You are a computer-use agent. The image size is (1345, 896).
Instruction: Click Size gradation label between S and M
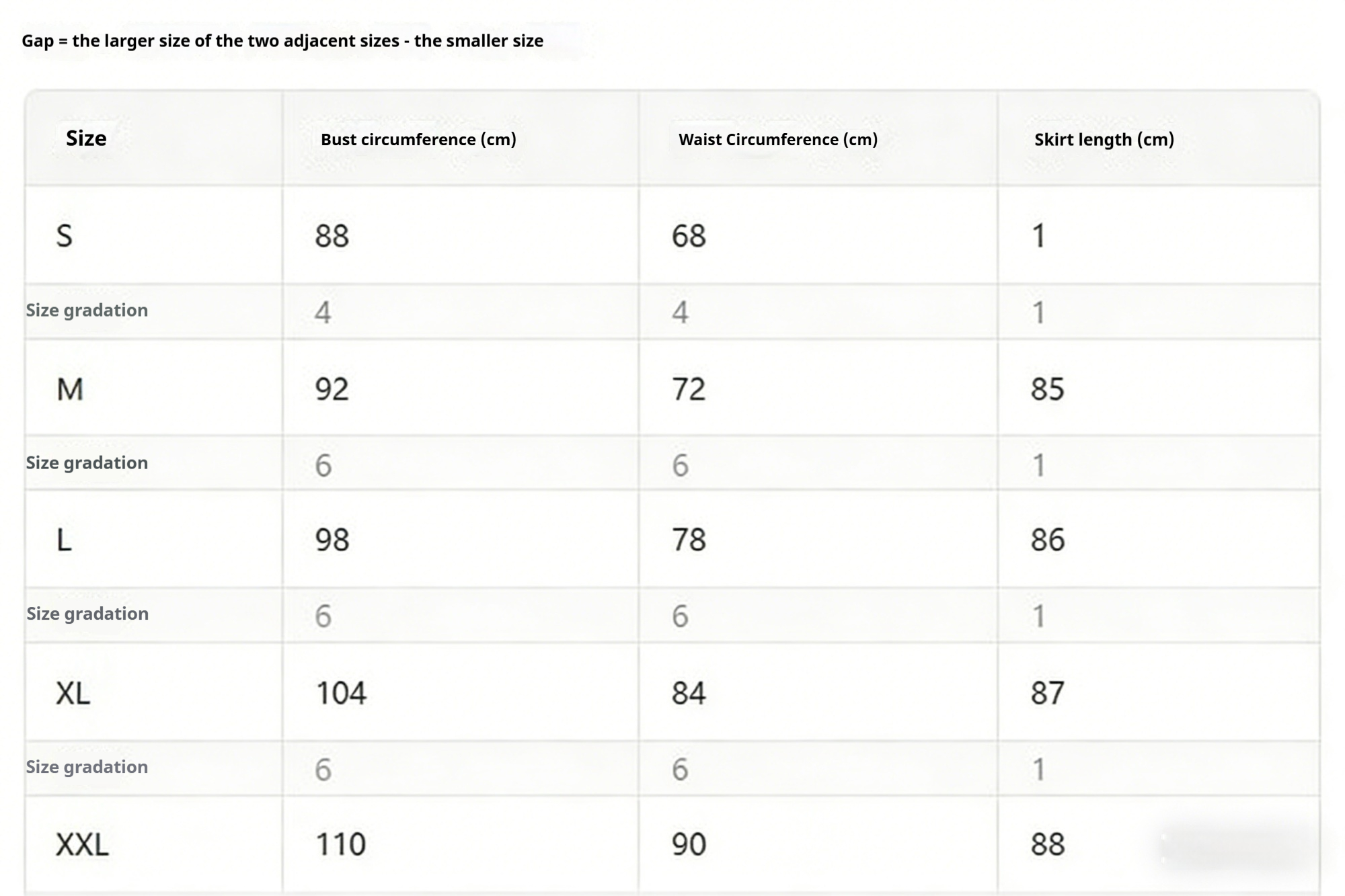(87, 311)
